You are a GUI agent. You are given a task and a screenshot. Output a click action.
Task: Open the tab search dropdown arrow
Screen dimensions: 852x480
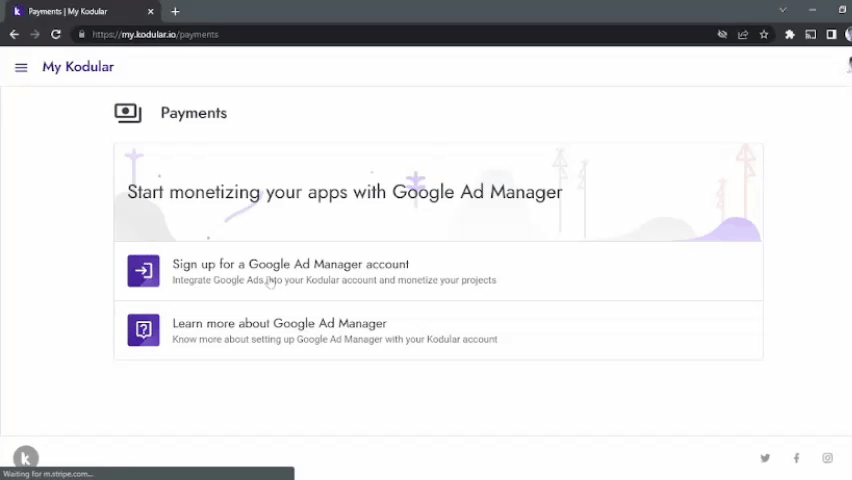783,10
